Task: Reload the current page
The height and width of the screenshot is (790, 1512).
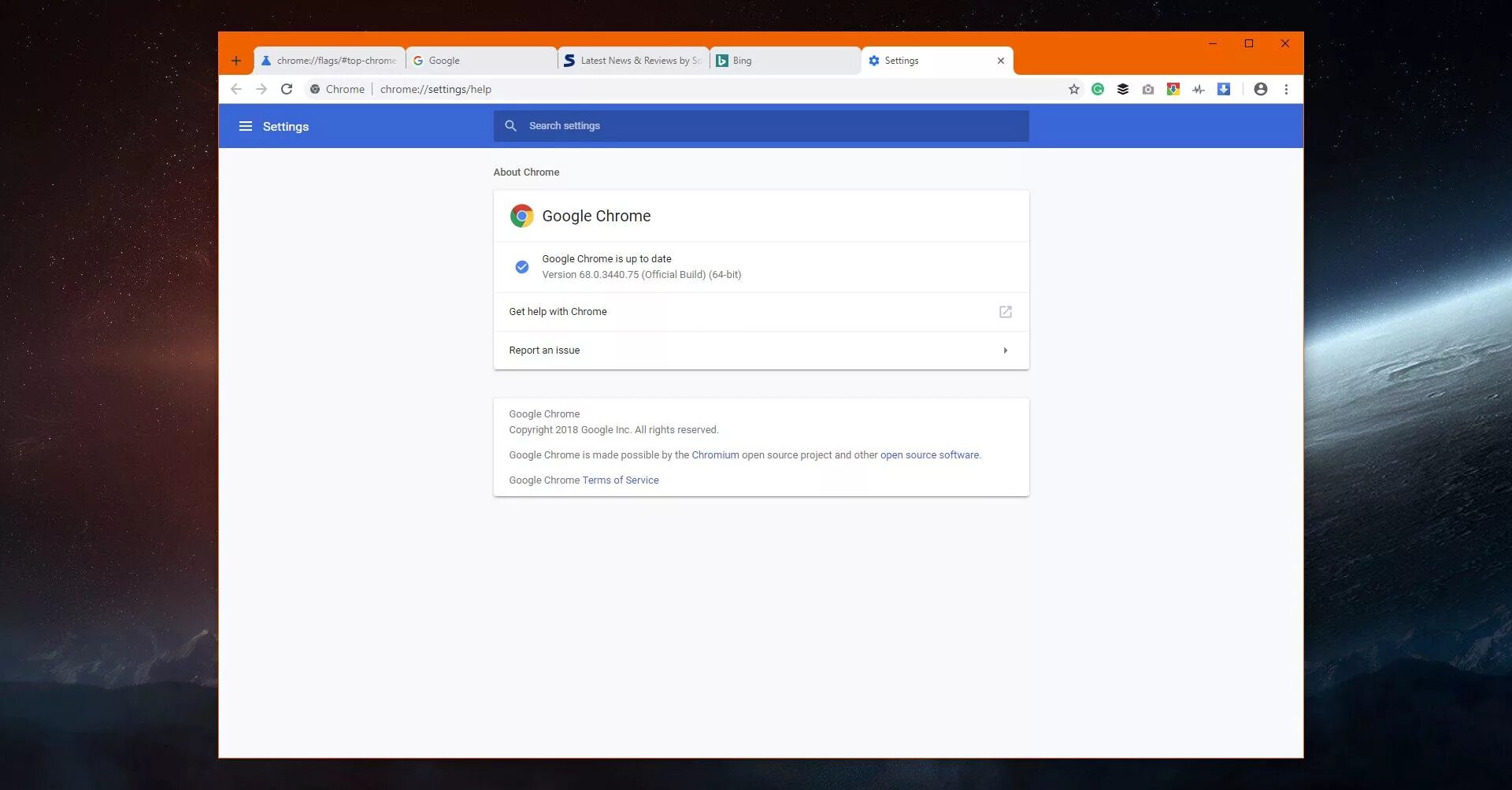Action: (287, 89)
